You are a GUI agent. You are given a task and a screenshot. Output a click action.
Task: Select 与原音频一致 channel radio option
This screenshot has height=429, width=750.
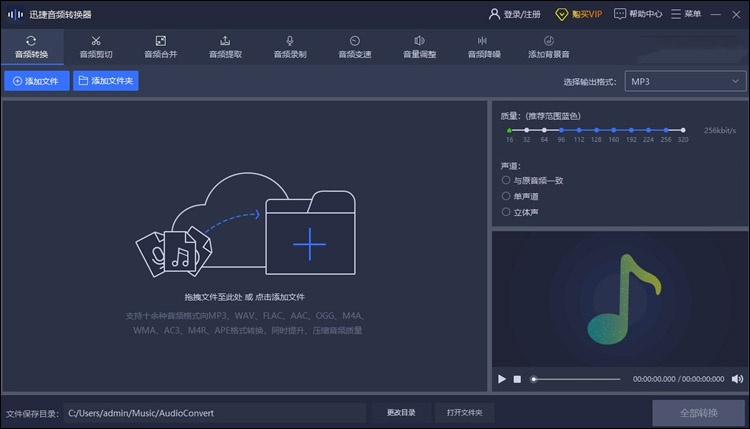[x=506, y=180]
